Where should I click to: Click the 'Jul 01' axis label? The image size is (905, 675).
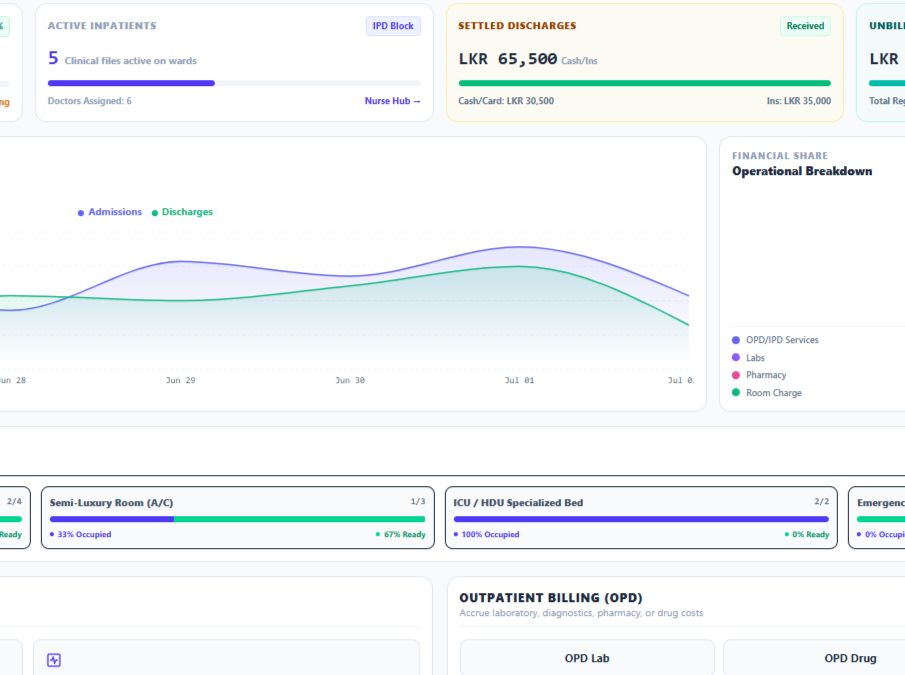pyautogui.click(x=519, y=380)
